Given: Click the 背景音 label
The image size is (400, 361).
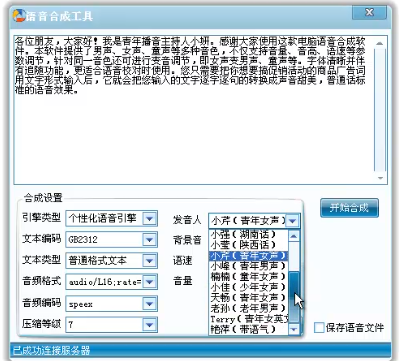Looking at the screenshot, I should pyautogui.click(x=187, y=240).
